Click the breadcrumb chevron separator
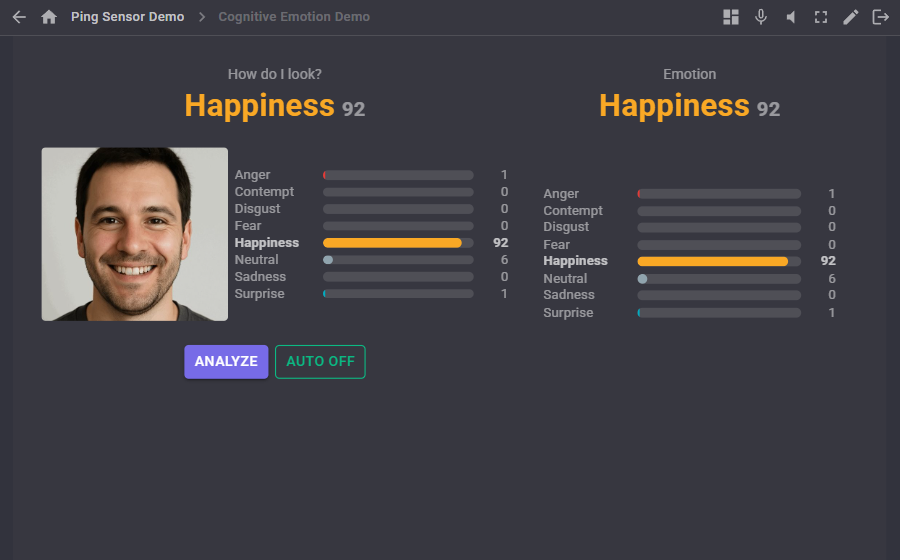Screen dimensions: 900x560 coord(201,17)
